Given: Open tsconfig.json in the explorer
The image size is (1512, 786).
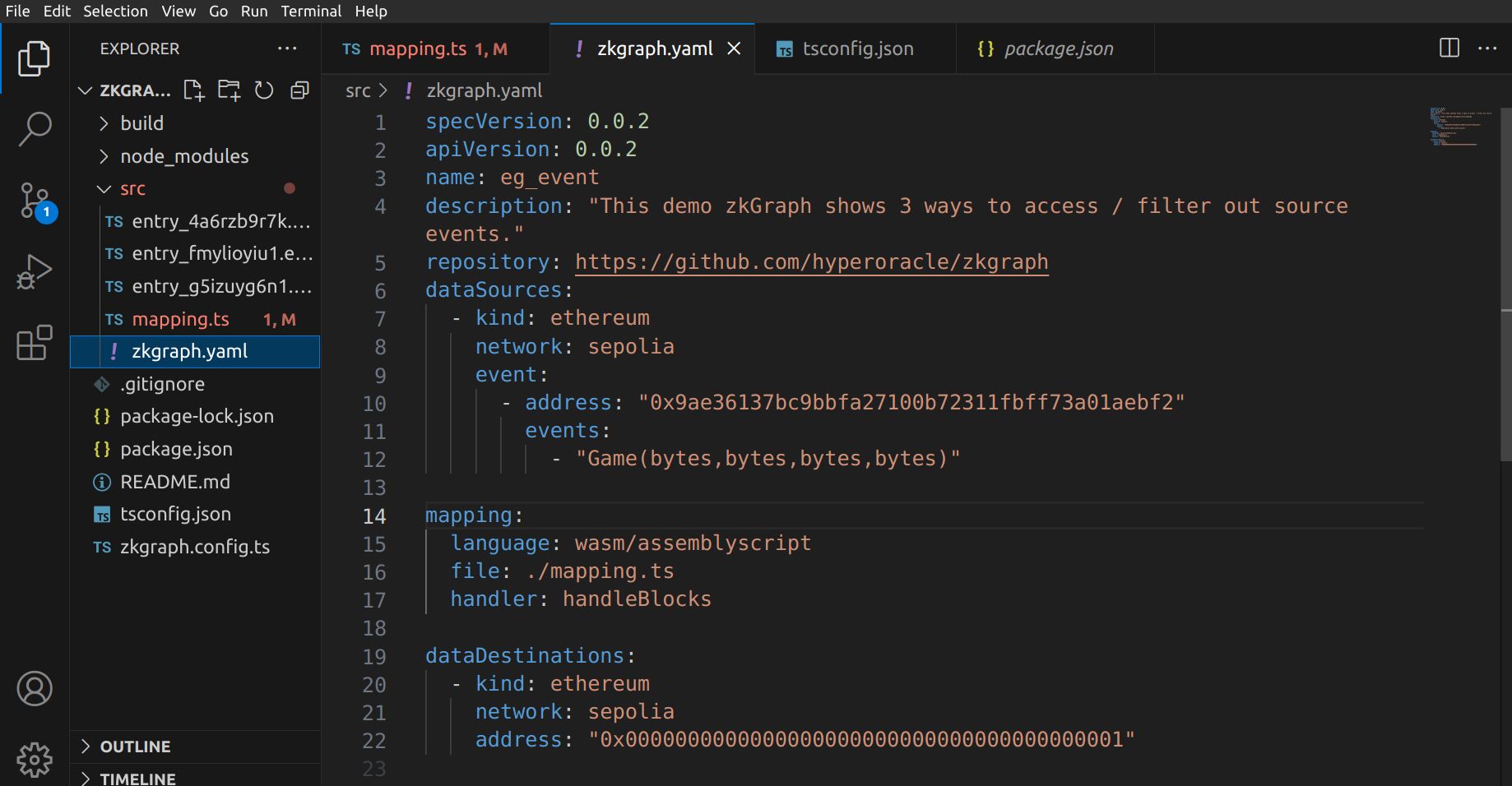Looking at the screenshot, I should click(196, 515).
